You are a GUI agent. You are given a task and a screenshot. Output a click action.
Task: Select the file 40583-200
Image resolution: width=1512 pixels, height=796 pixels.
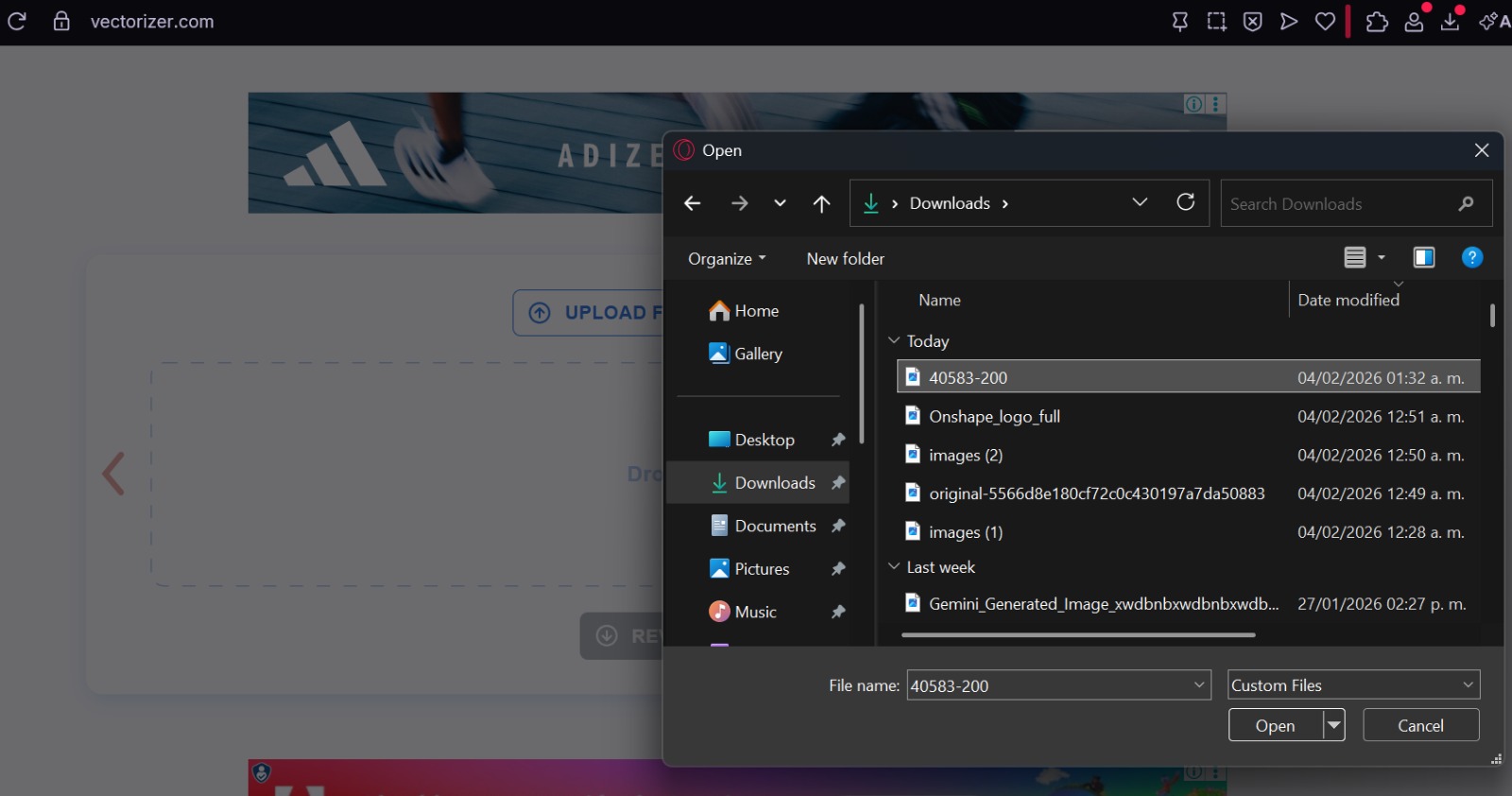click(1188, 377)
